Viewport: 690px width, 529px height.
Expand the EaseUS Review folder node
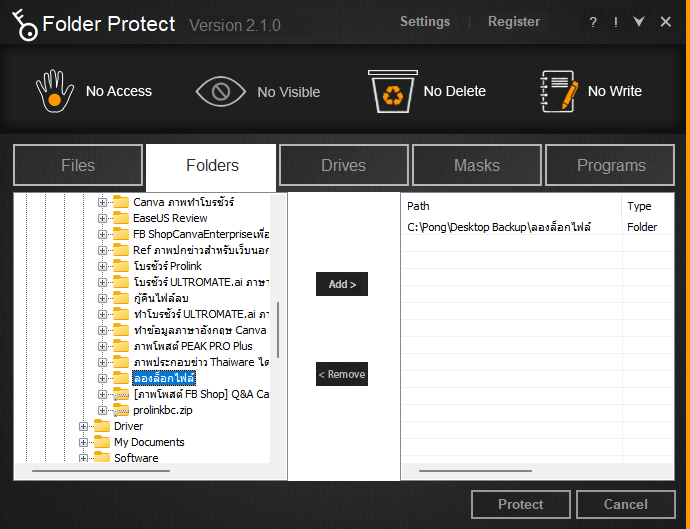coord(102,218)
